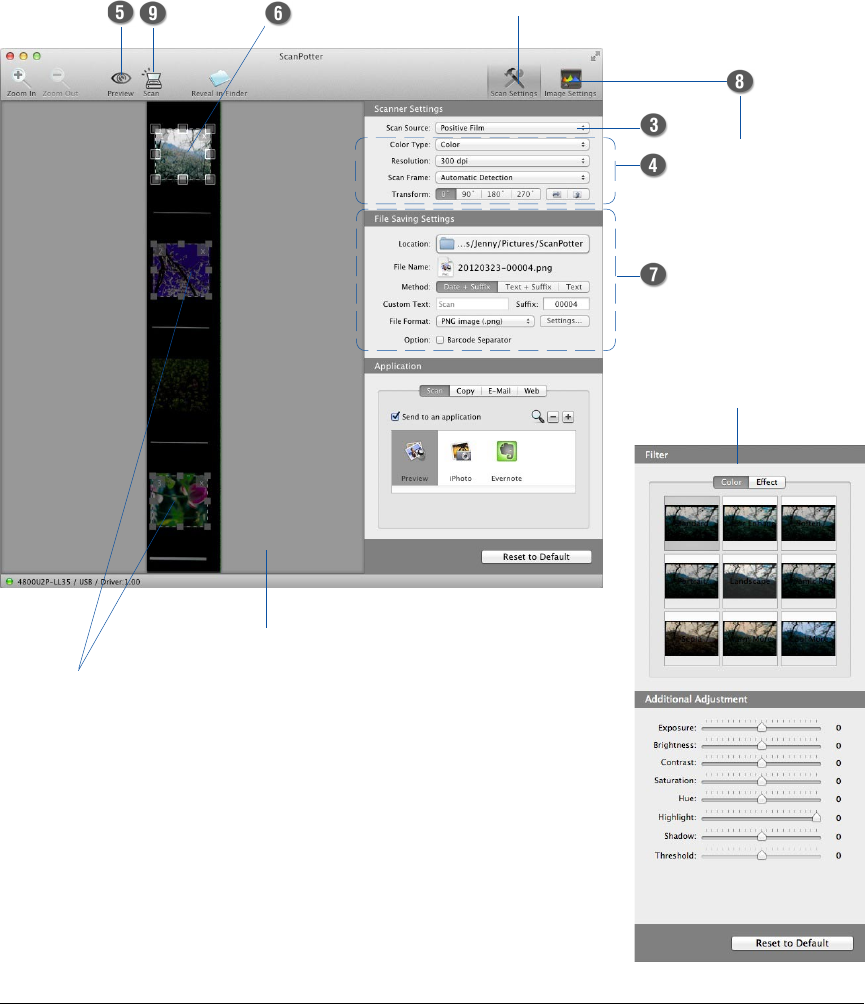
Task: Open the Image Settings panel
Action: click(x=570, y=80)
